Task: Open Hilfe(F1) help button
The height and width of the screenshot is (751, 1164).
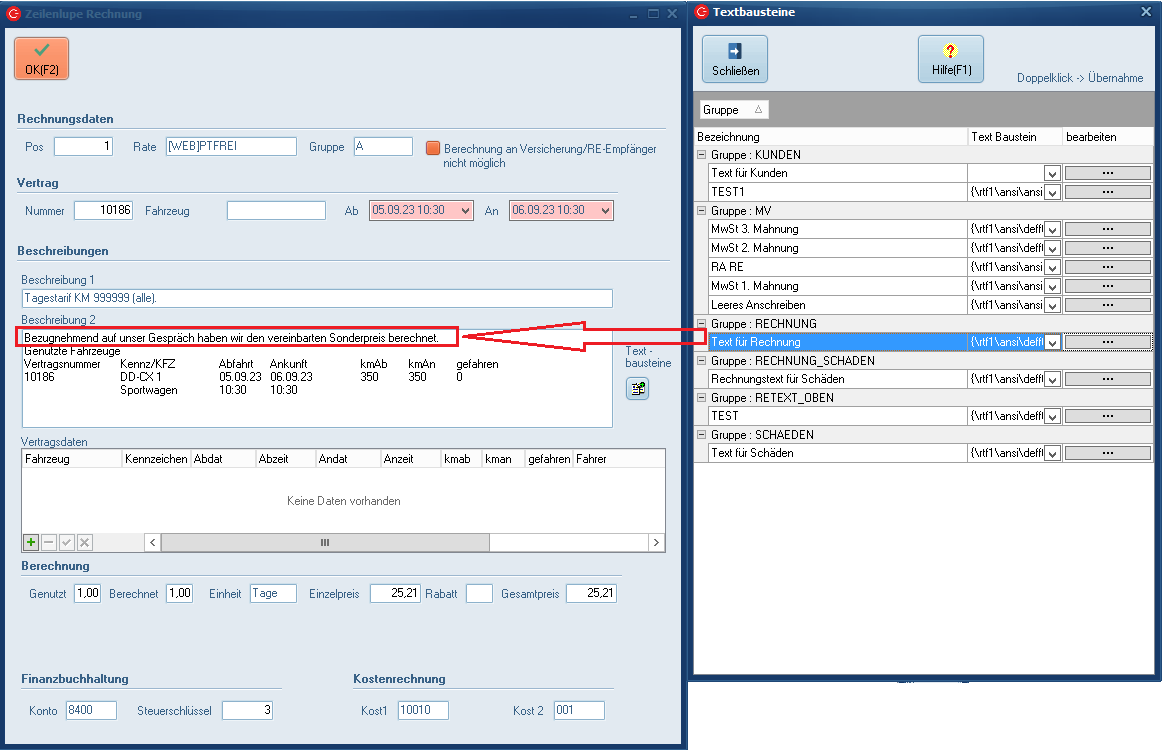Action: [950, 59]
